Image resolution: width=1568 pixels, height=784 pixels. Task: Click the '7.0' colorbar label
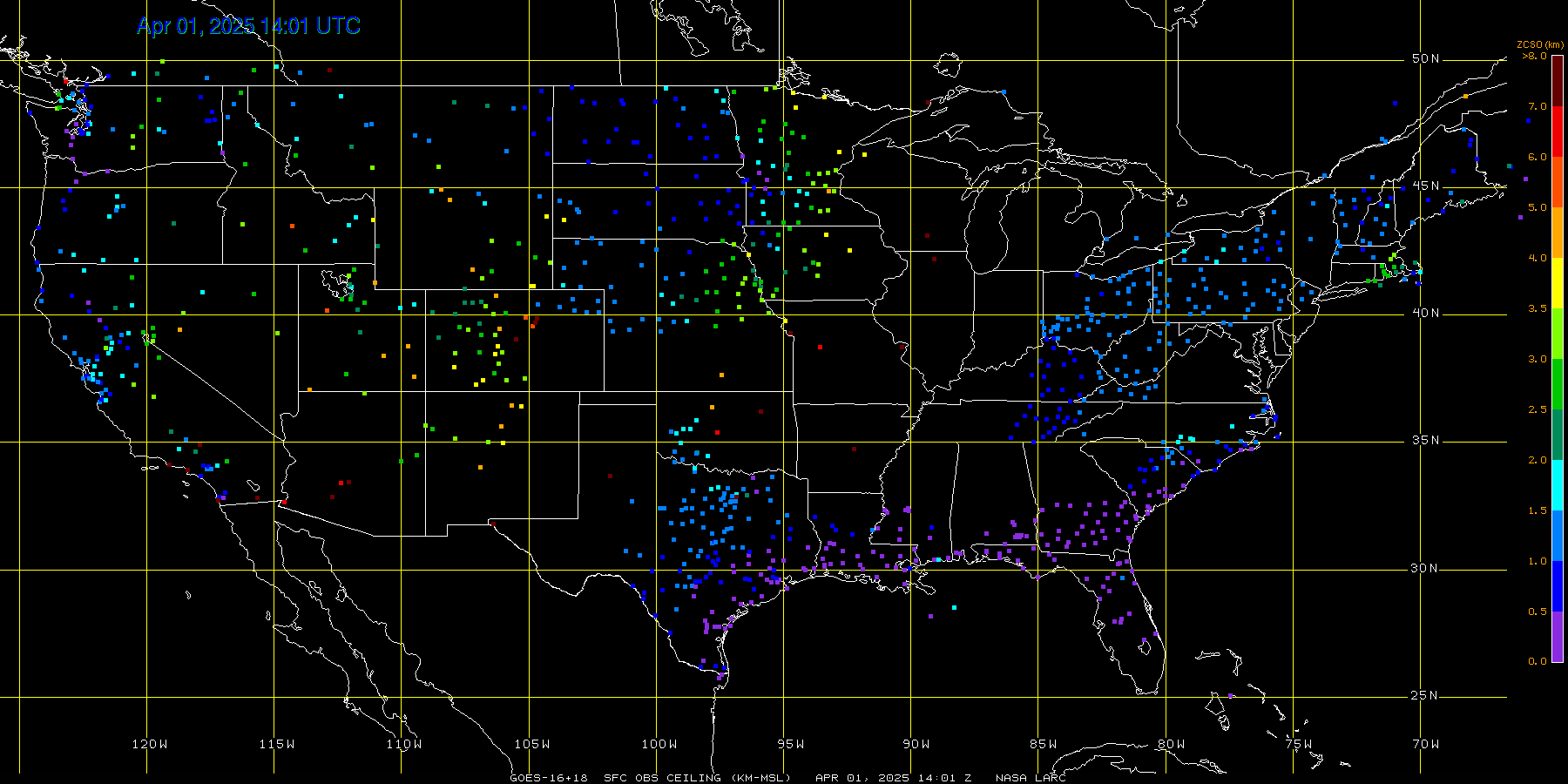click(x=1538, y=106)
